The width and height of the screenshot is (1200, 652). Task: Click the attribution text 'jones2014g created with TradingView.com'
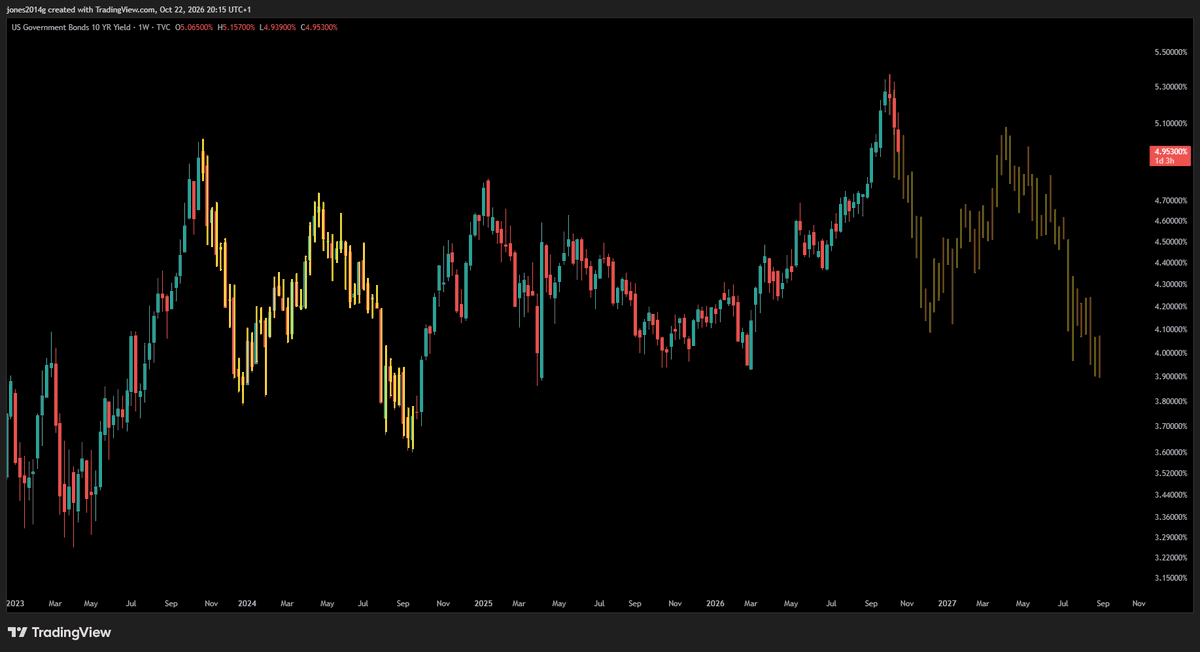click(79, 9)
